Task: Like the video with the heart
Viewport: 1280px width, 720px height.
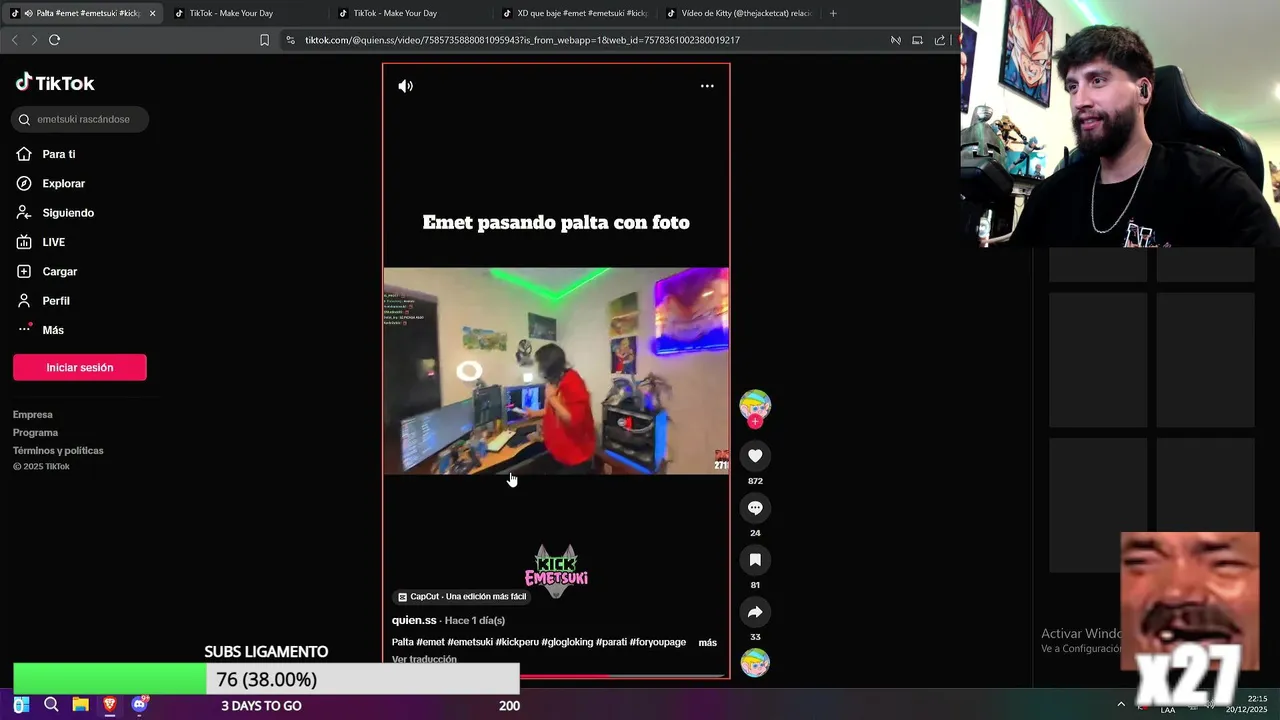Action: click(x=755, y=456)
